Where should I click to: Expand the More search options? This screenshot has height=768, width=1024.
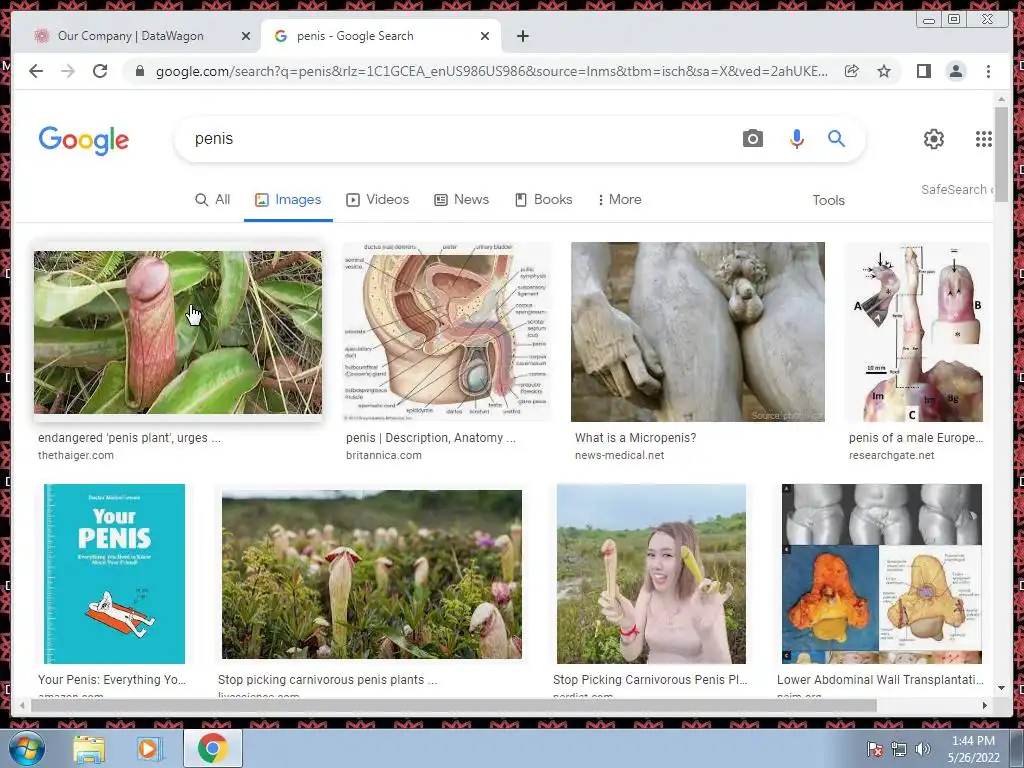[x=619, y=200]
